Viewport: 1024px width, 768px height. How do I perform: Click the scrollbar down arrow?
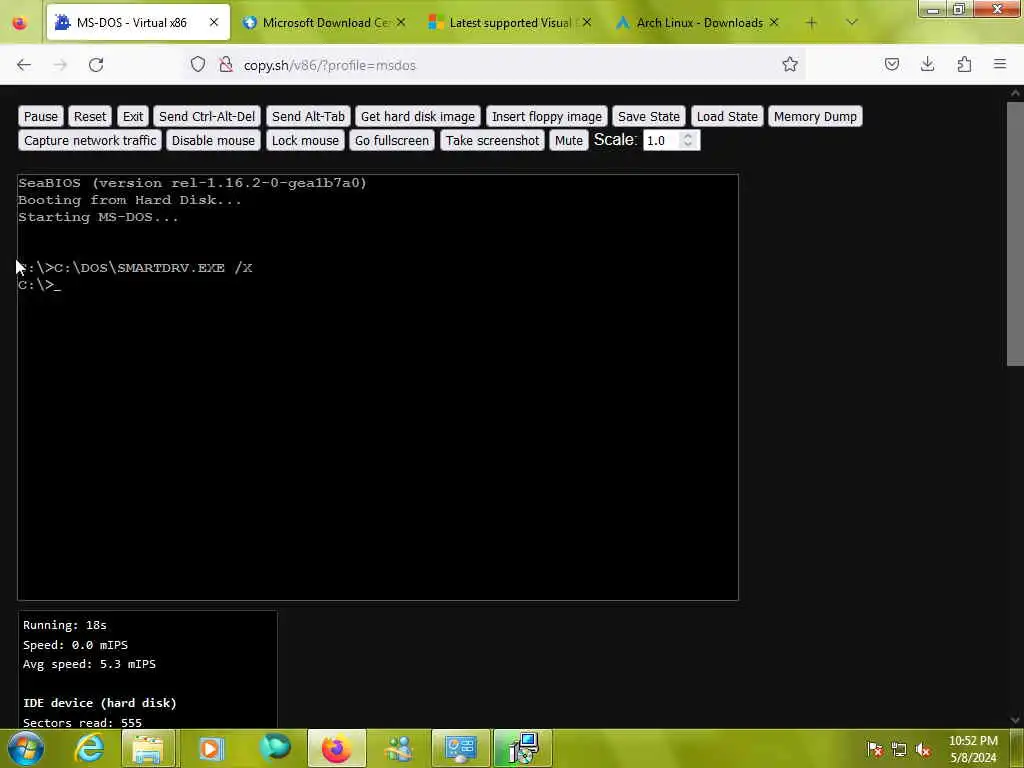(1015, 720)
